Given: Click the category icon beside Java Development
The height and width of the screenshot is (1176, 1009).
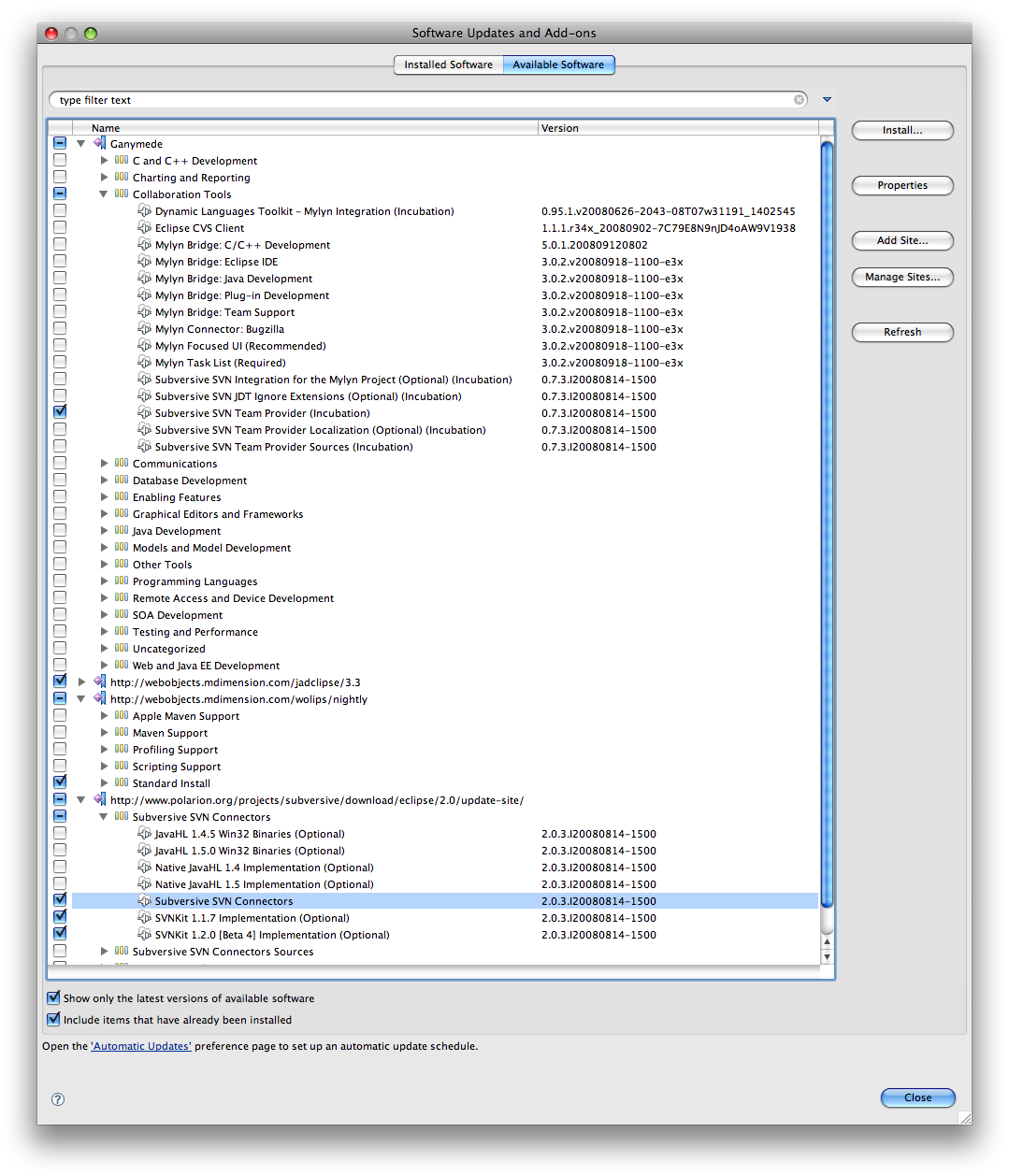Looking at the screenshot, I should [122, 531].
